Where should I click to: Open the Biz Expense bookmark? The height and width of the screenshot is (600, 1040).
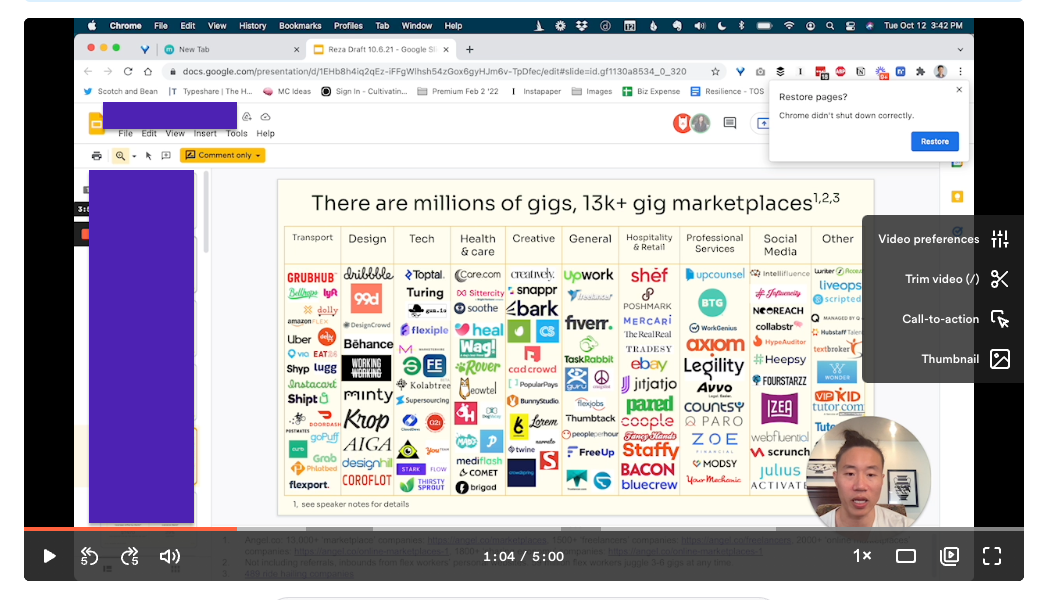(651, 91)
